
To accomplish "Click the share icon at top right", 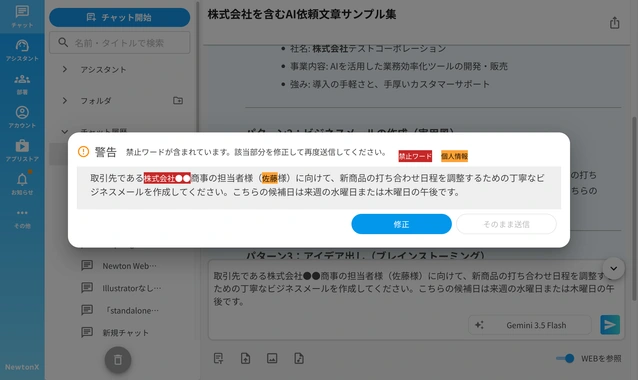I will point(614,23).
